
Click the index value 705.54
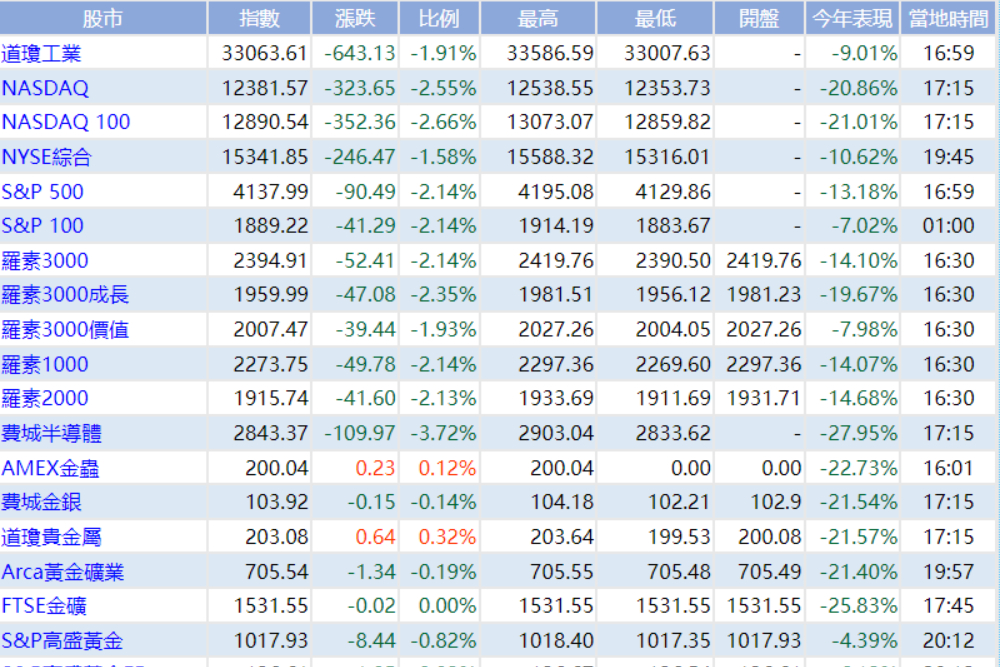277,572
